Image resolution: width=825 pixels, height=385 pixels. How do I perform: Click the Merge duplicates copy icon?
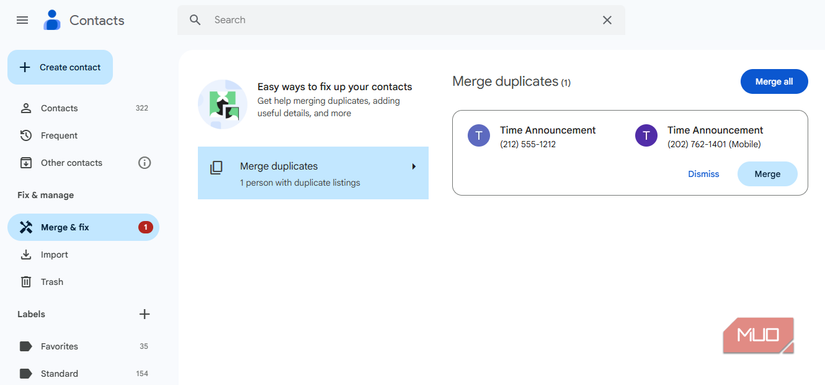216,168
